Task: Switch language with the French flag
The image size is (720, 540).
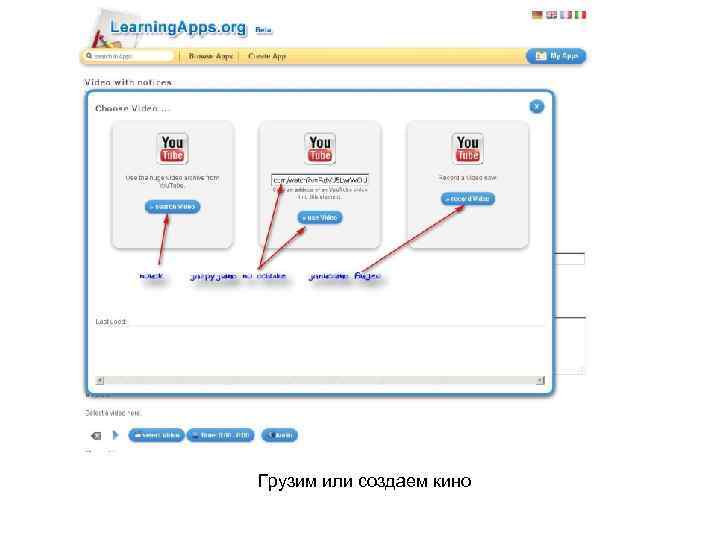Action: [566, 15]
